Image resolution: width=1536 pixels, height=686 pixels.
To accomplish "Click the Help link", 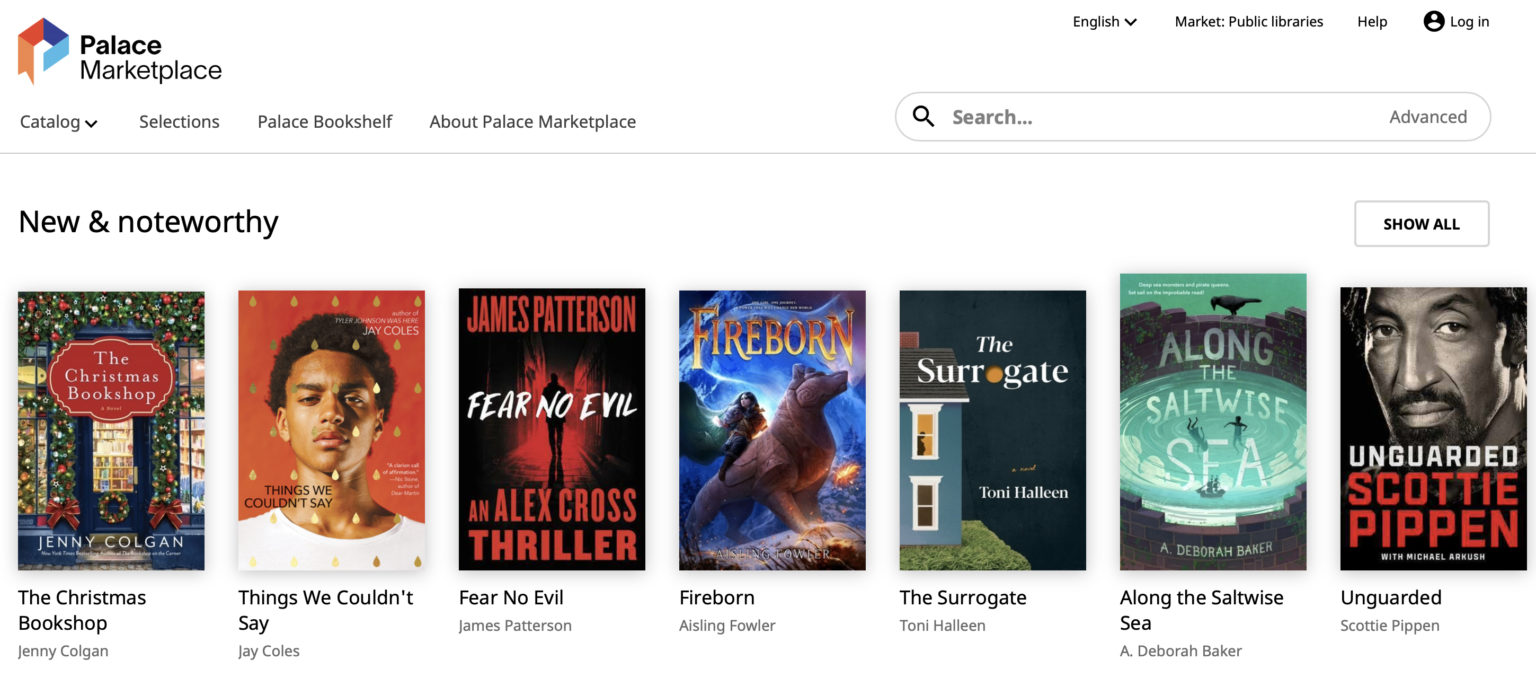I will (x=1372, y=22).
